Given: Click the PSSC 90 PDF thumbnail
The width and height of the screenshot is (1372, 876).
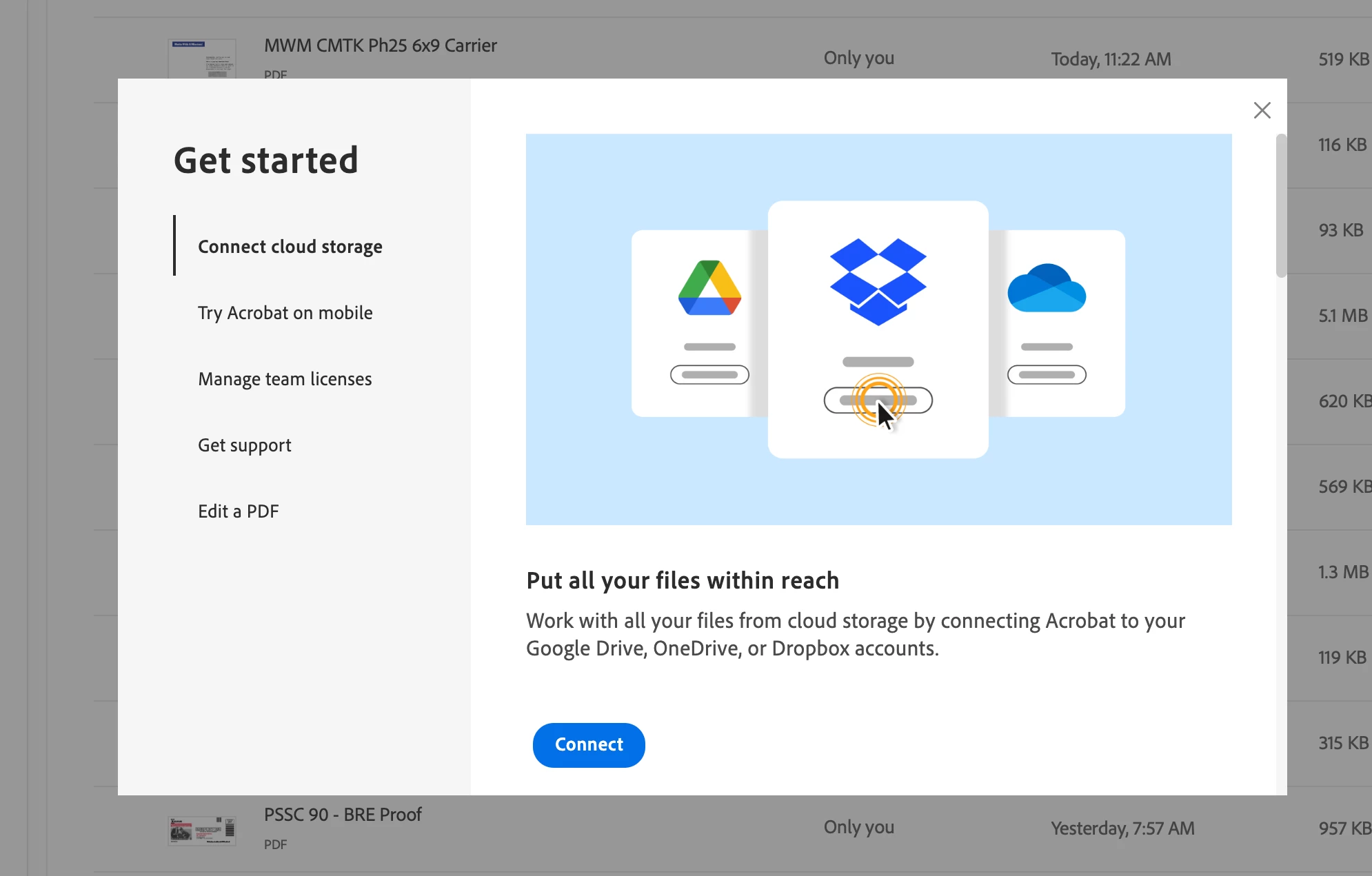Looking at the screenshot, I should point(202,831).
